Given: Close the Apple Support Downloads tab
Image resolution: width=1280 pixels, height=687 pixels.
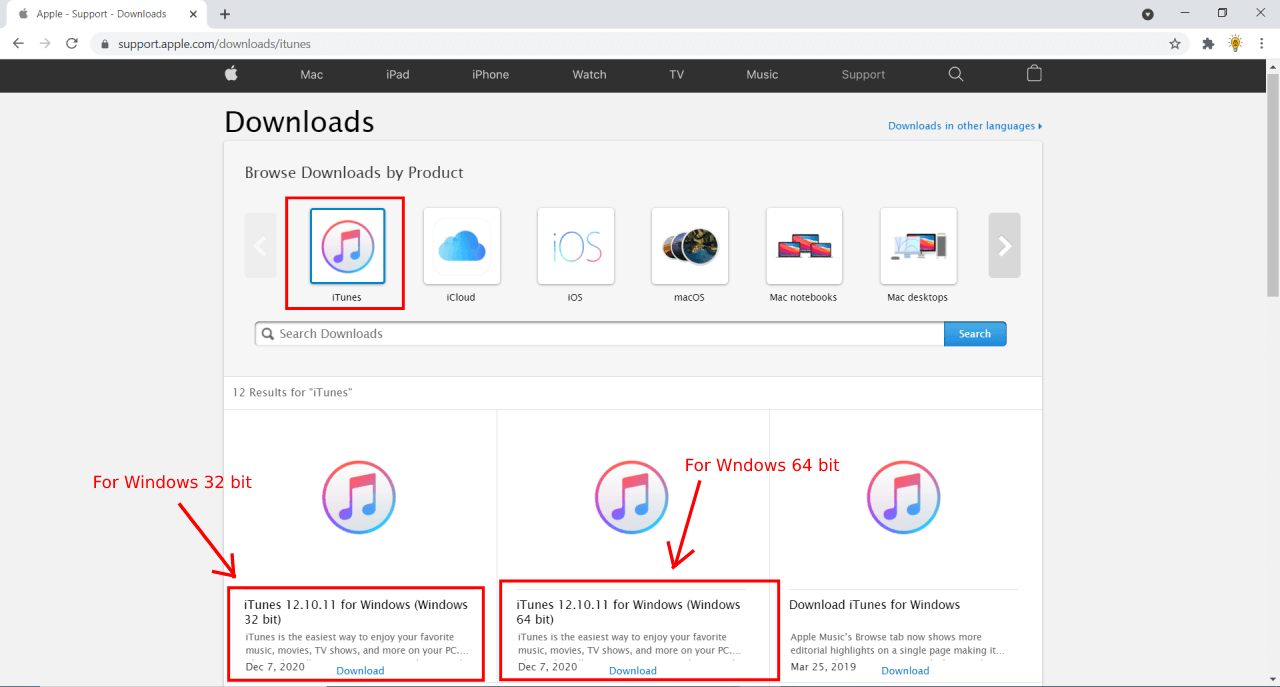Looking at the screenshot, I should [x=193, y=14].
